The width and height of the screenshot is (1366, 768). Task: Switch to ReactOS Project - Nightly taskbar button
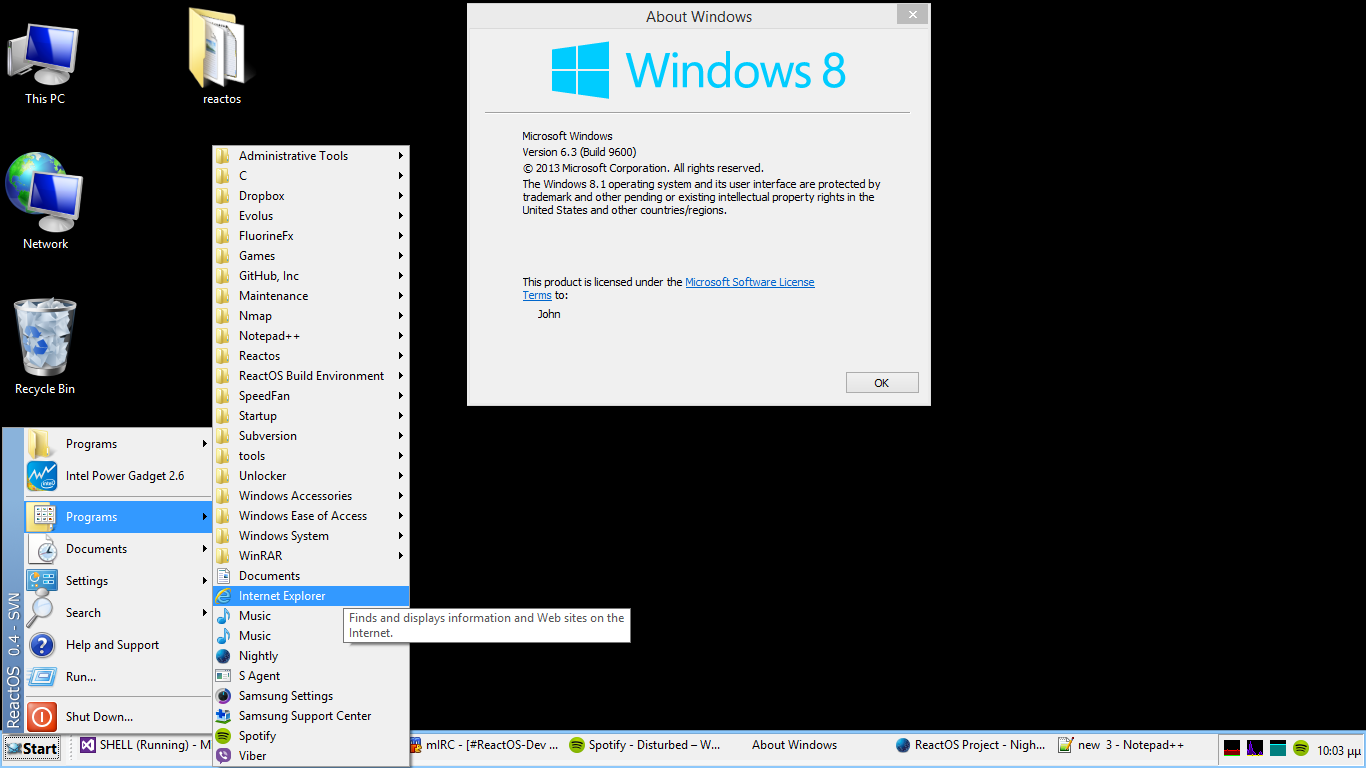[x=971, y=745]
